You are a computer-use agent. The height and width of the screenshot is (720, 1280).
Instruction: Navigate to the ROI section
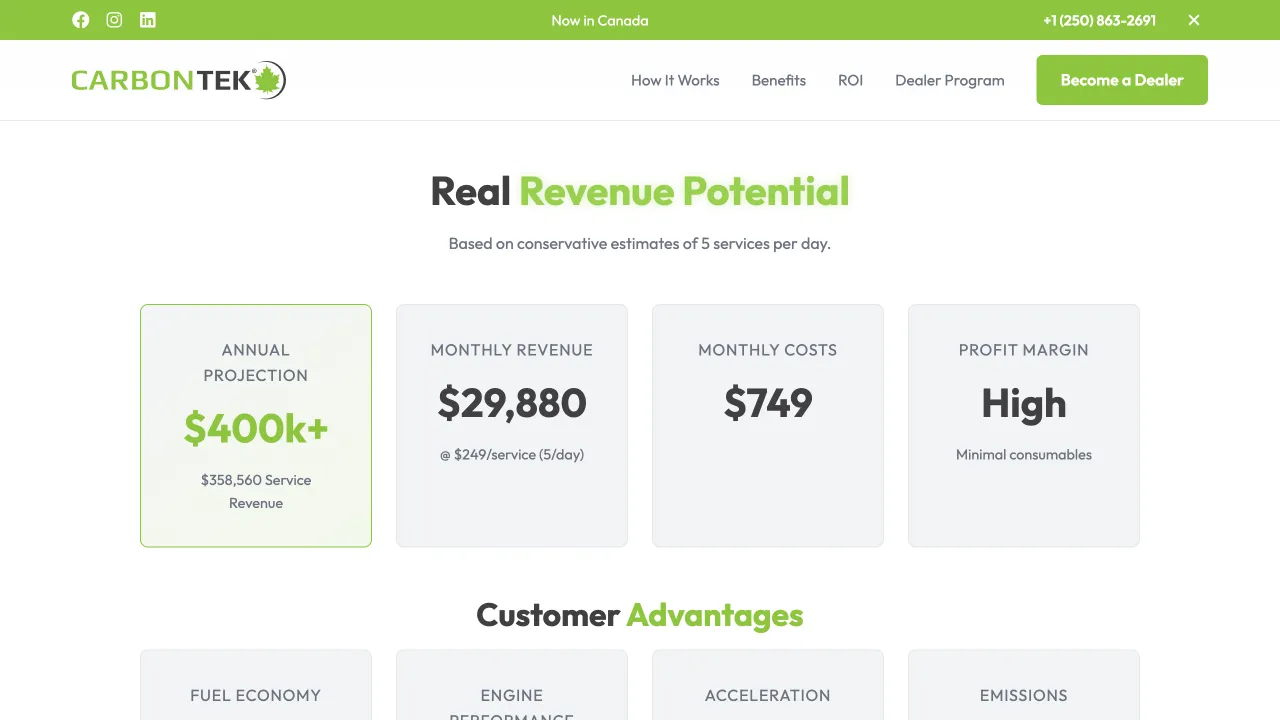pyautogui.click(x=850, y=80)
